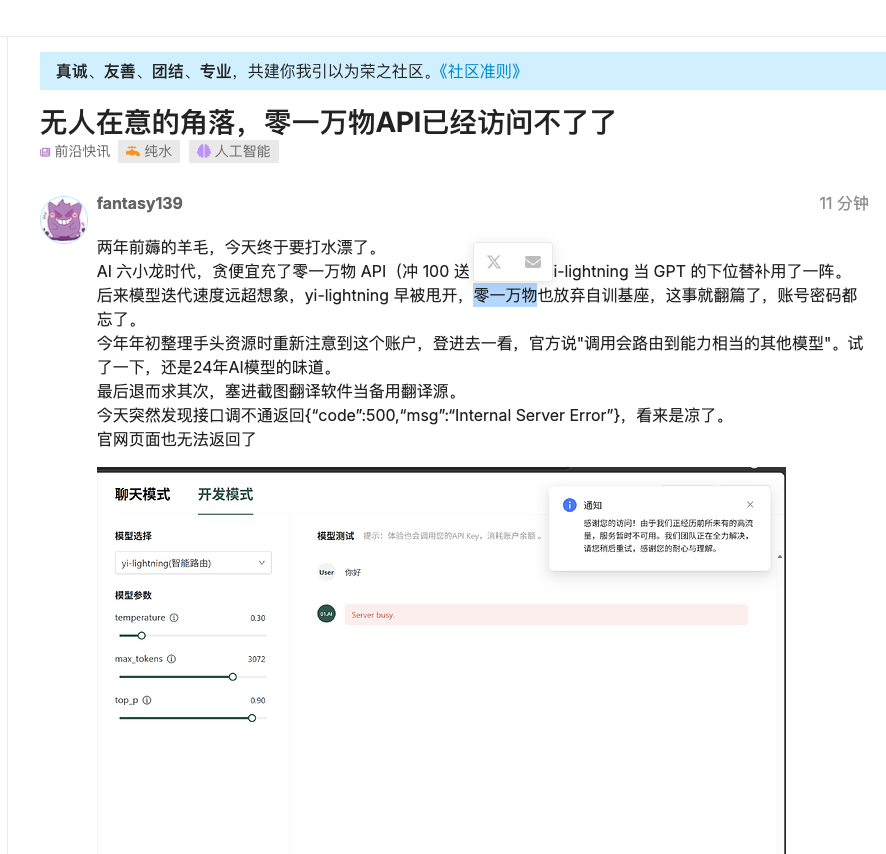
Task: Open the 社区准则 community guidelines link
Action: (x=479, y=71)
